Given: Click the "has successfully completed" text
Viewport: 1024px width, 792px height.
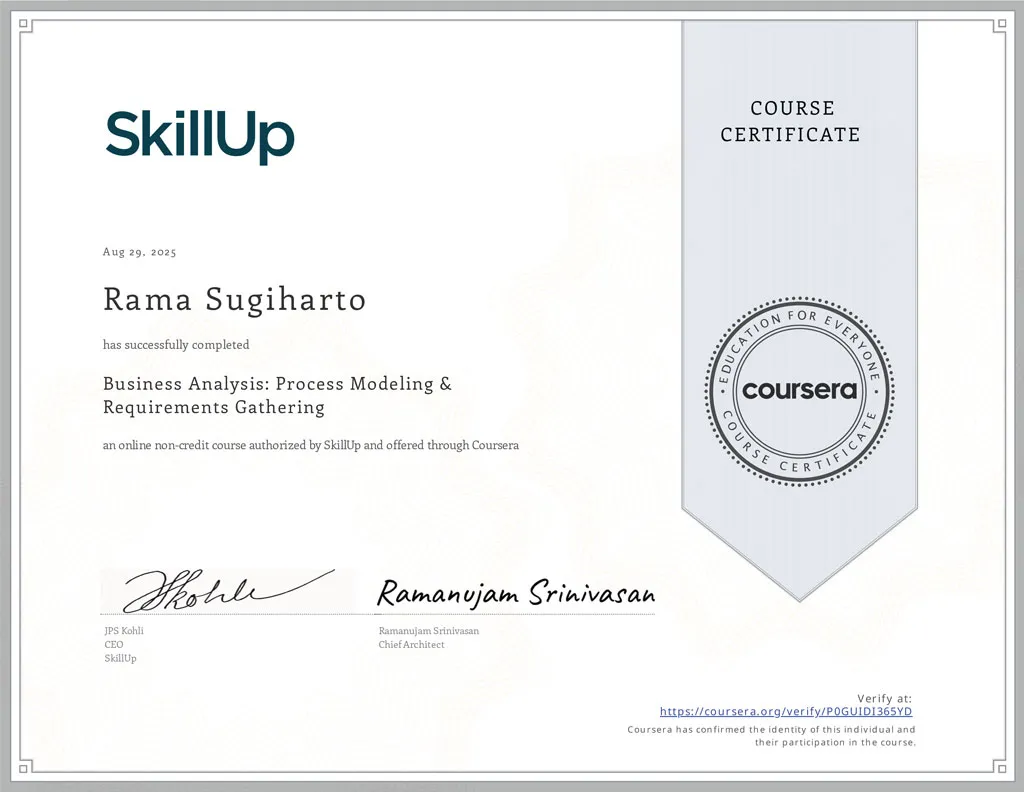Looking at the screenshot, I should 176,345.
